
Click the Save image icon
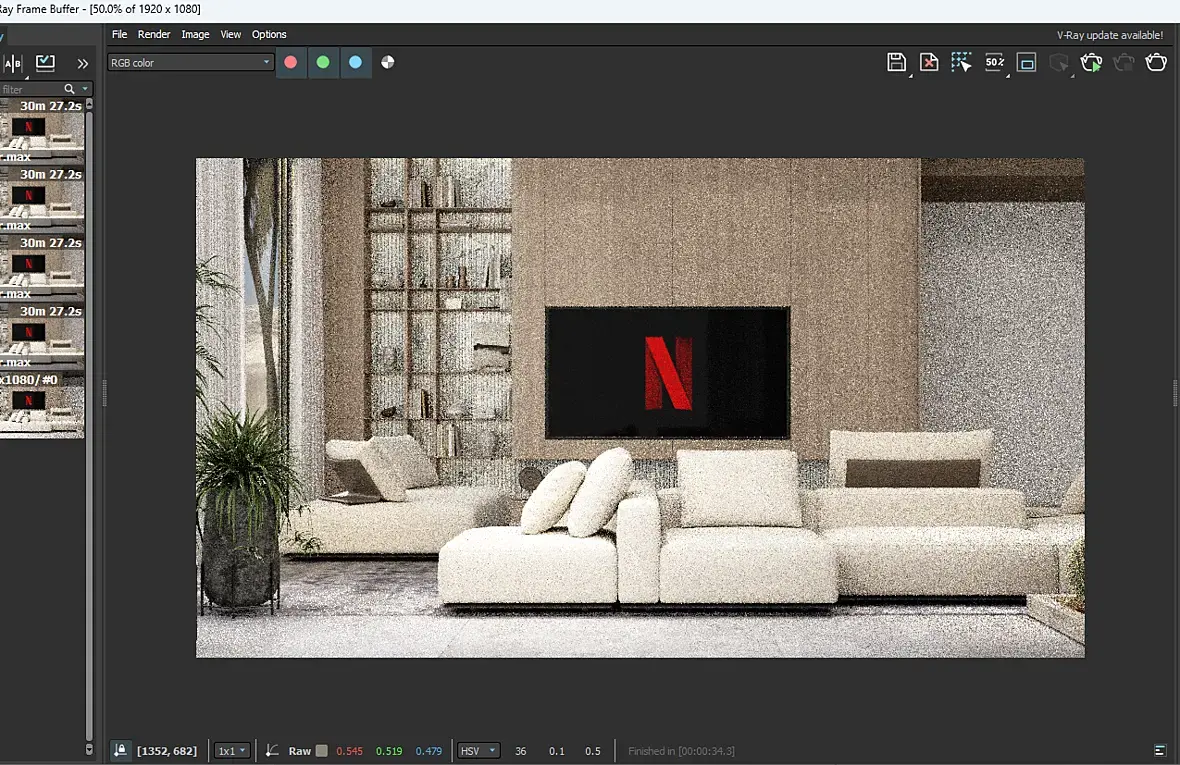(x=896, y=62)
